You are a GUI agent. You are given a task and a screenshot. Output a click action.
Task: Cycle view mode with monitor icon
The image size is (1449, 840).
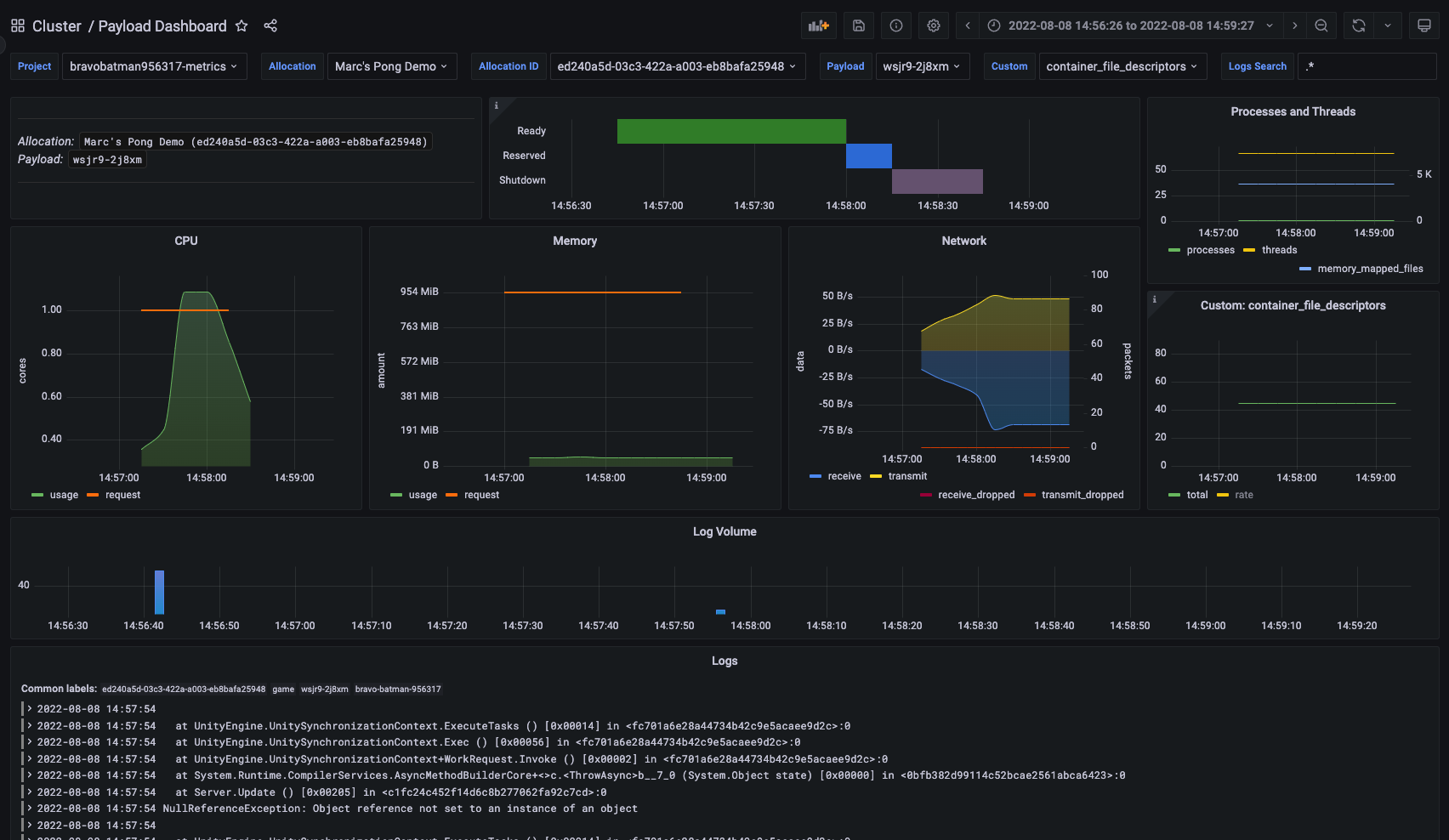(x=1424, y=26)
